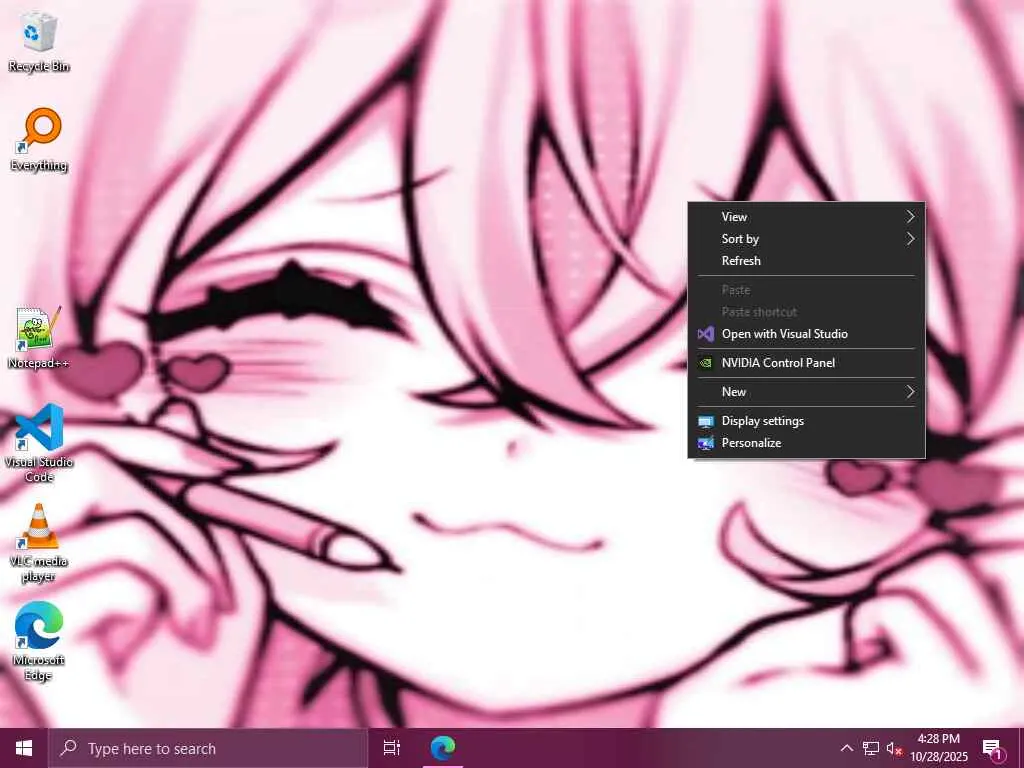This screenshot has height=768, width=1024.
Task: Expand the Sort by submenu
Action: 807,239
